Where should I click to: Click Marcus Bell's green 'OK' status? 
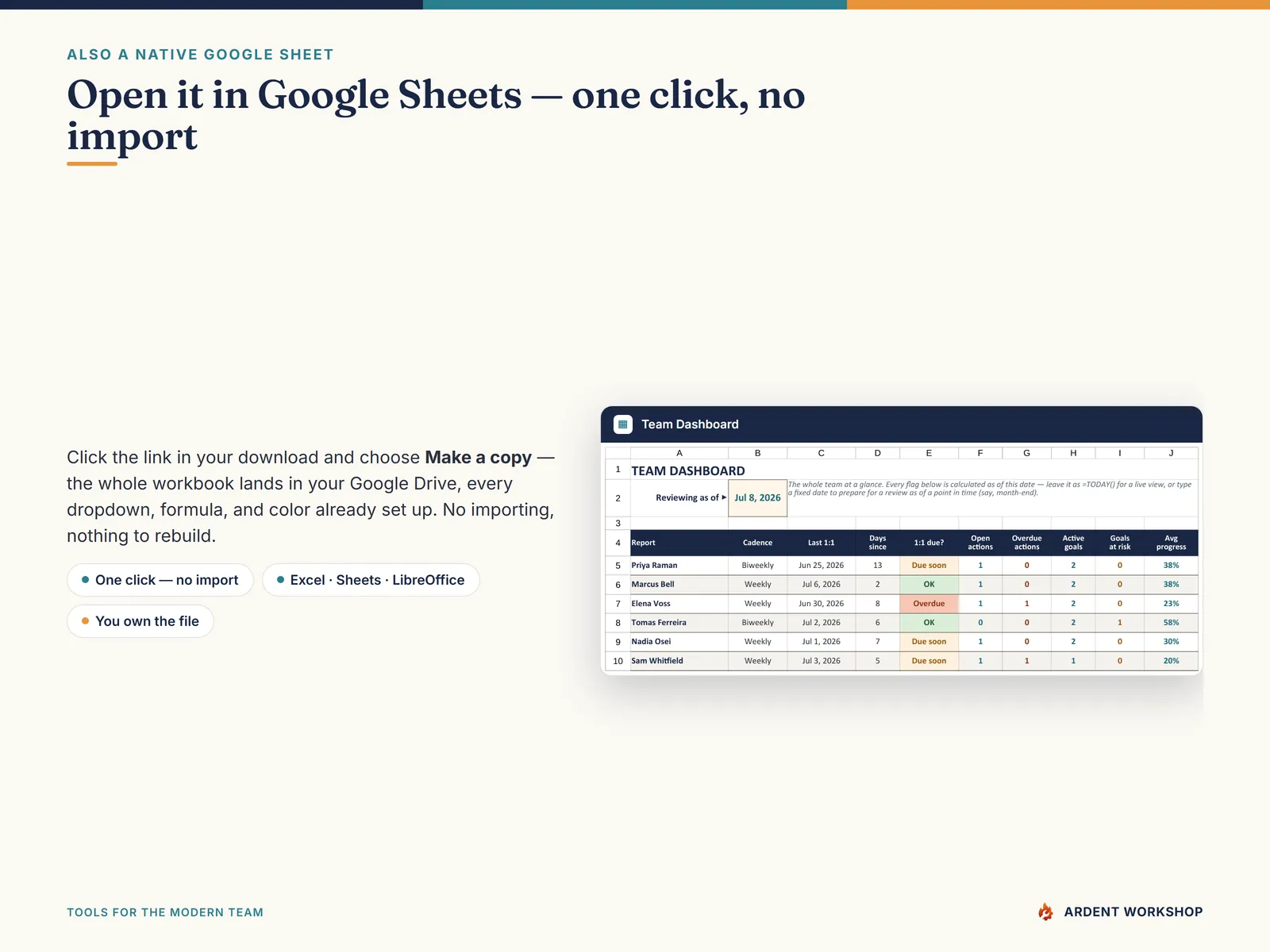929,585
